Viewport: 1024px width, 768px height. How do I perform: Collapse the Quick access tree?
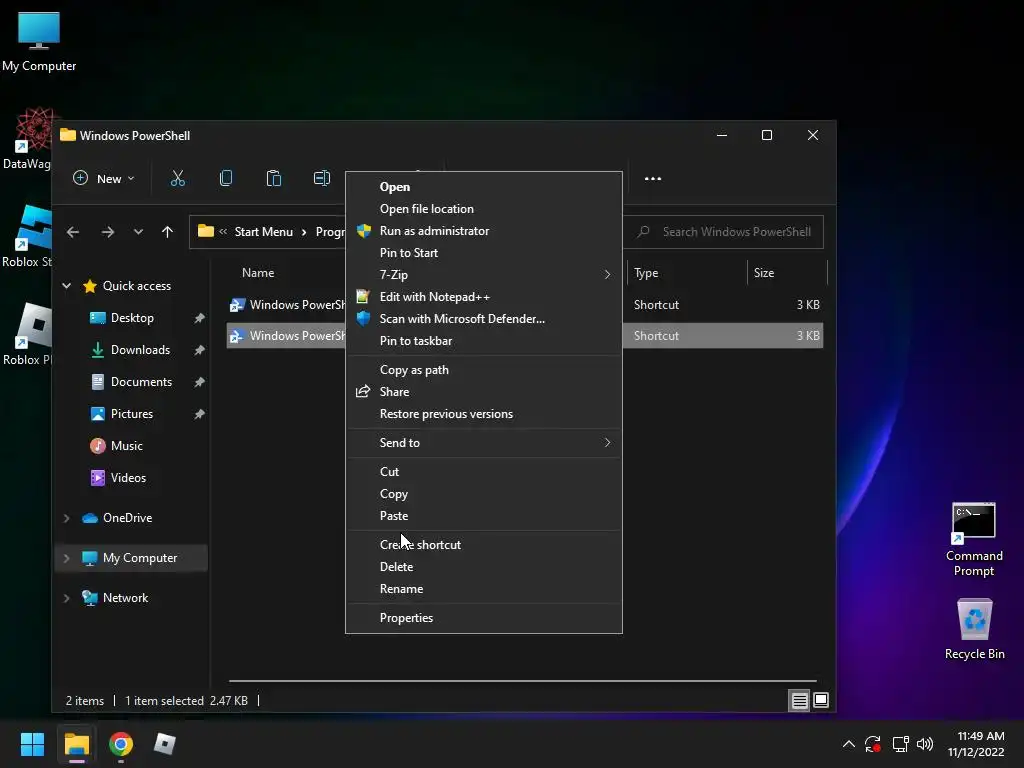tap(67, 285)
